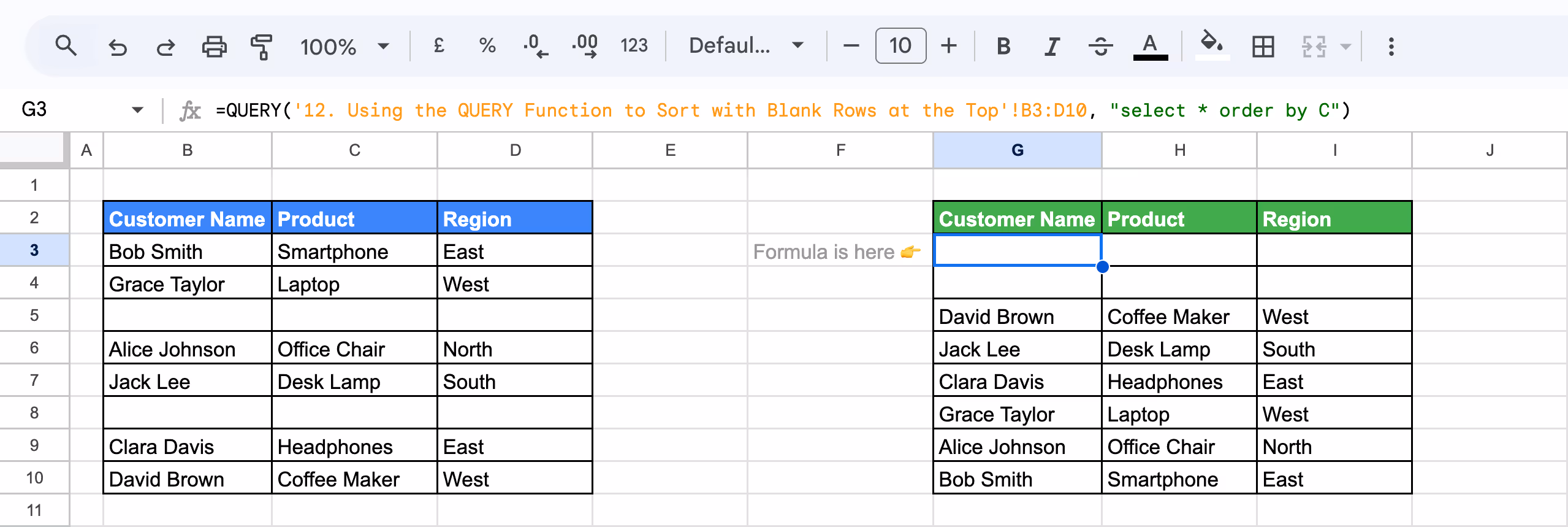Select row 8 header
The height and width of the screenshot is (527, 1568).
[x=34, y=412]
